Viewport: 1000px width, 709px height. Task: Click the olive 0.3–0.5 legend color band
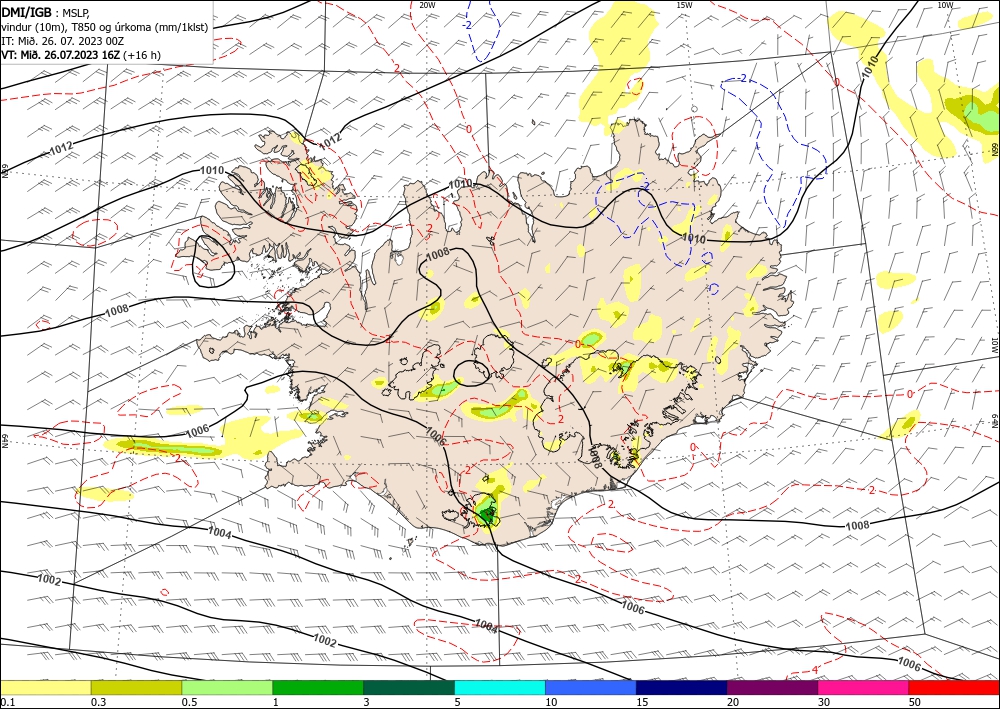[x=136, y=688]
